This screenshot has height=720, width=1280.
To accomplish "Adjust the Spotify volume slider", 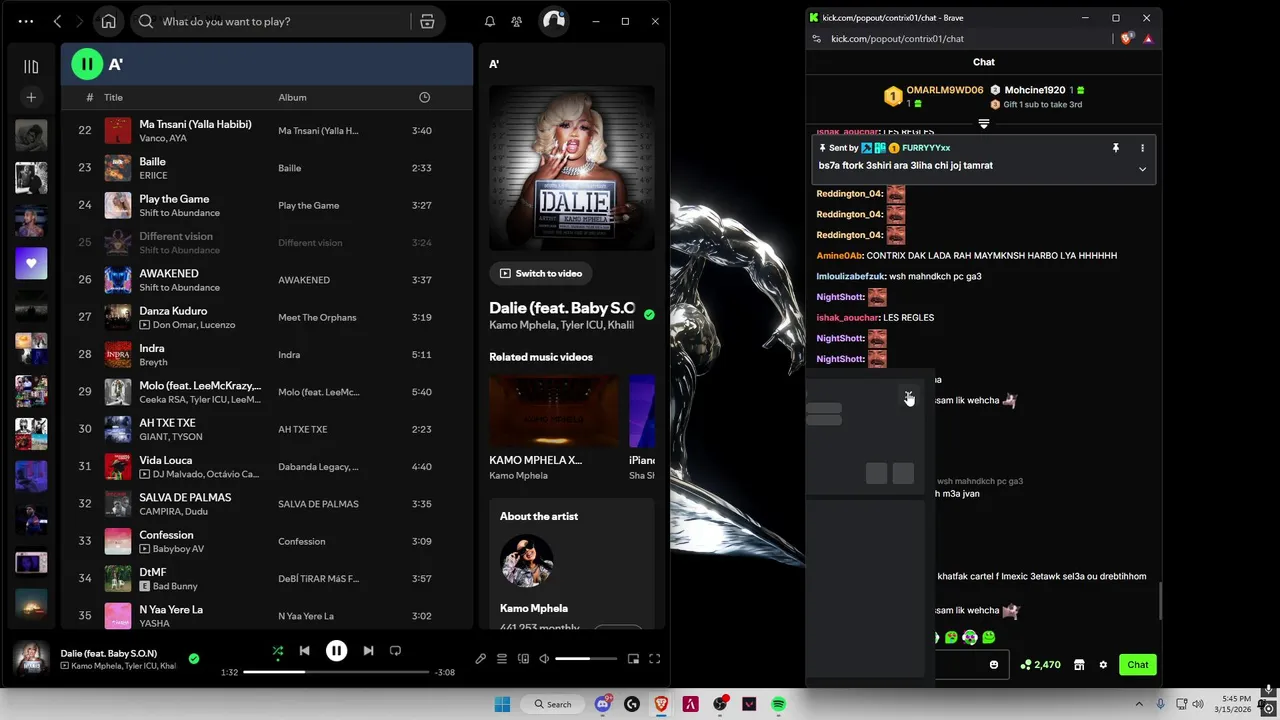I will (586, 659).
